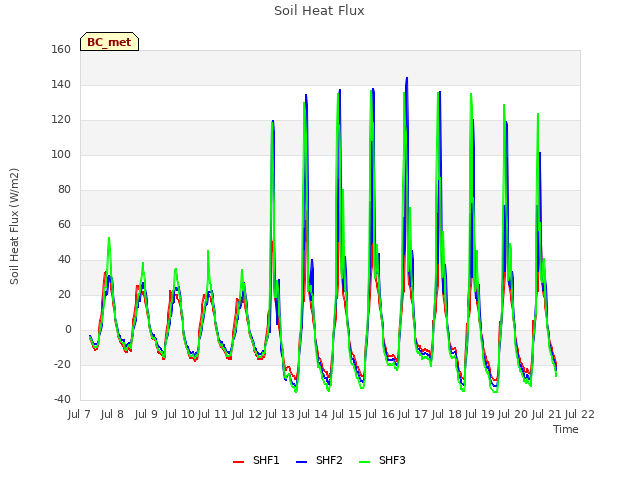Viewport: 640px width, 480px height.
Task: Click the Jul 13 x-axis label
Action: [280, 414]
